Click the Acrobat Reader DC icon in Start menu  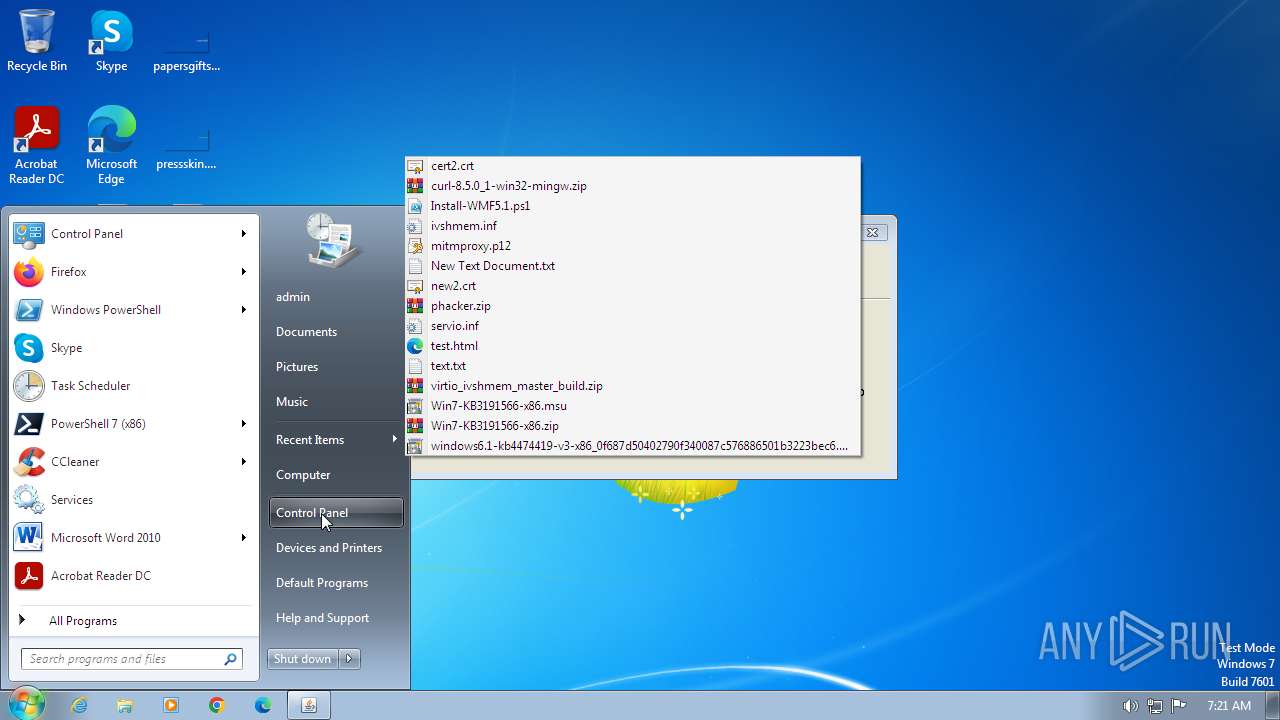pos(29,576)
